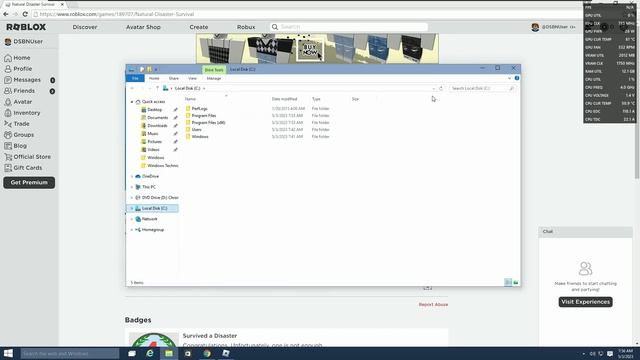
Task: Open the Windows Start menu
Action: pos(8,353)
